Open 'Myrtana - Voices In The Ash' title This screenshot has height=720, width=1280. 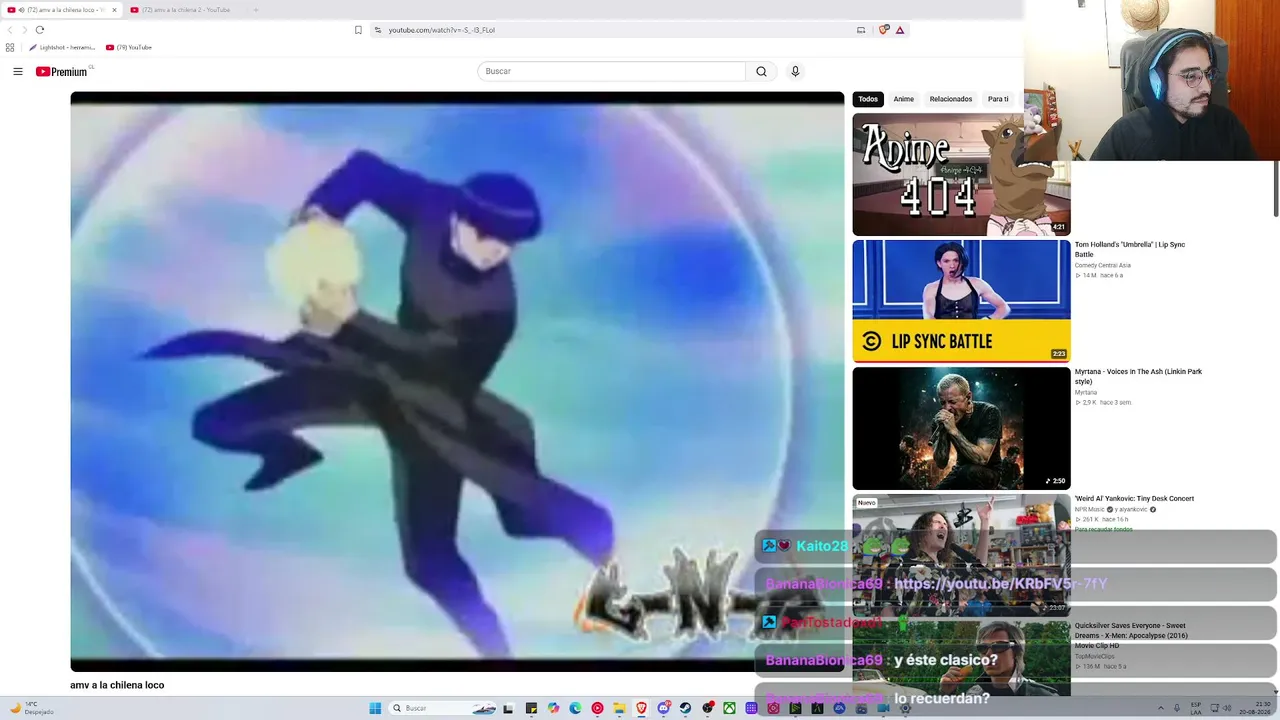click(x=1138, y=376)
